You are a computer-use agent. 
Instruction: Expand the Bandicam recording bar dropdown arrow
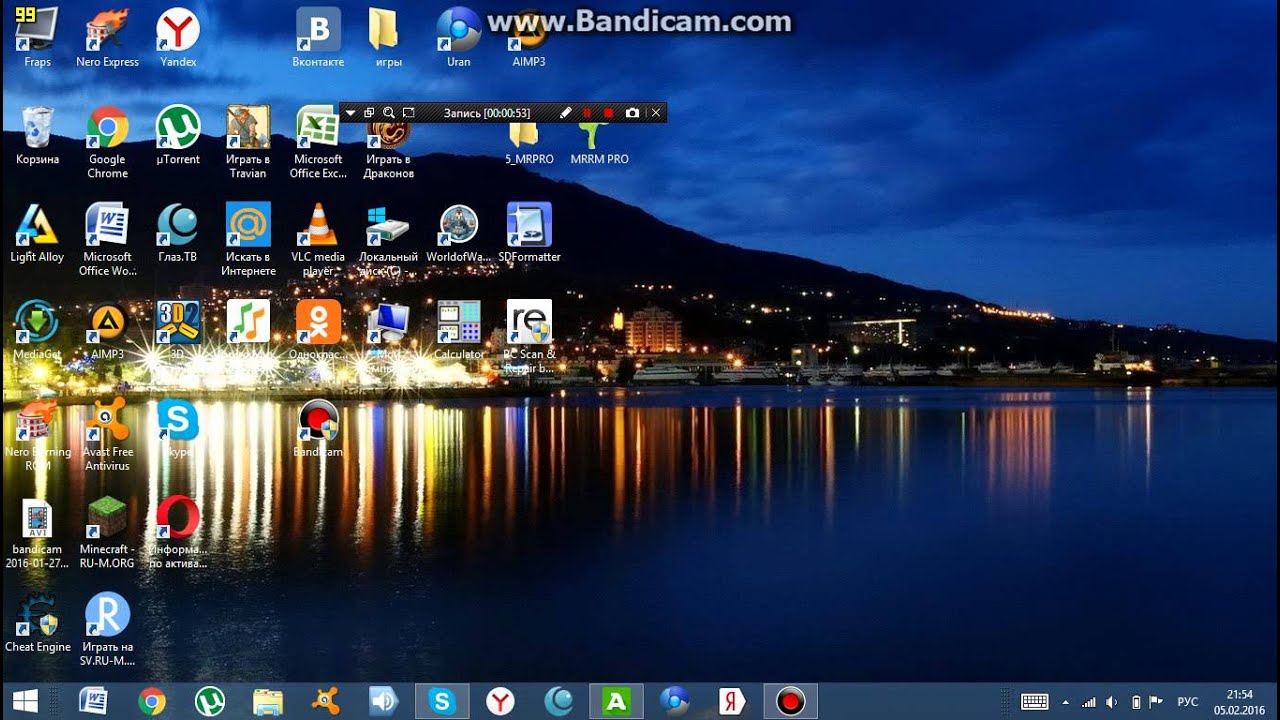(350, 113)
